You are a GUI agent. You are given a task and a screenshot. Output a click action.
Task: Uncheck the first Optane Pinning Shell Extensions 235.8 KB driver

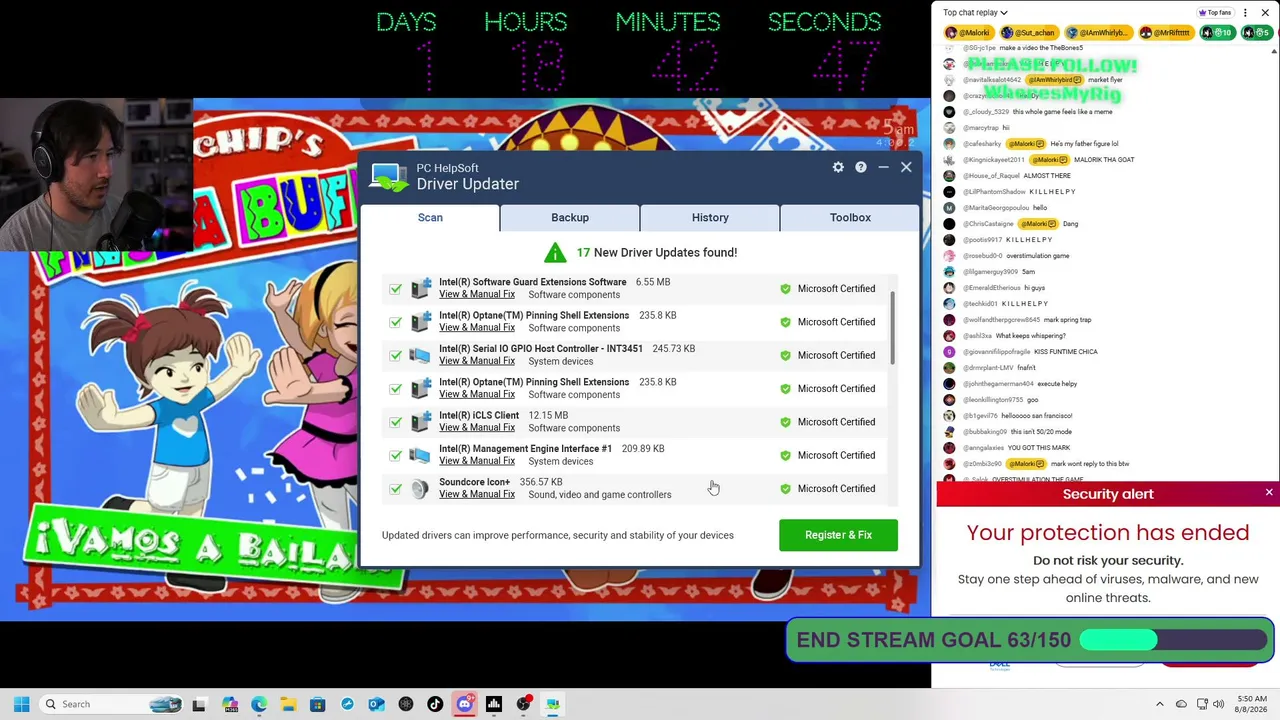pos(396,322)
